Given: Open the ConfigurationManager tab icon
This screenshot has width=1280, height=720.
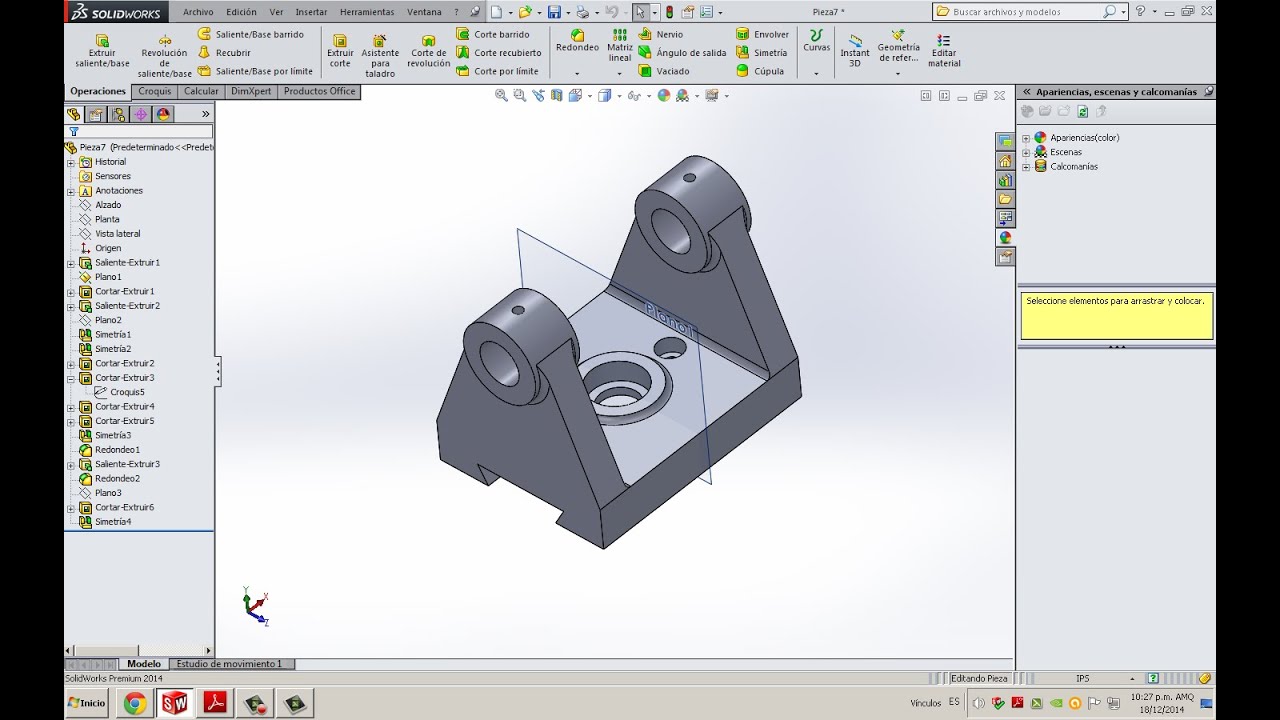Looking at the screenshot, I should coord(119,114).
